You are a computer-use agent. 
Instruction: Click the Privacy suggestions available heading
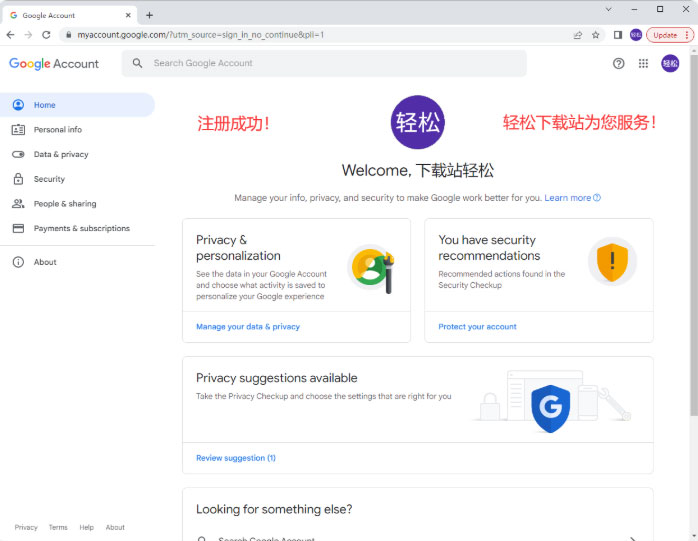click(276, 378)
